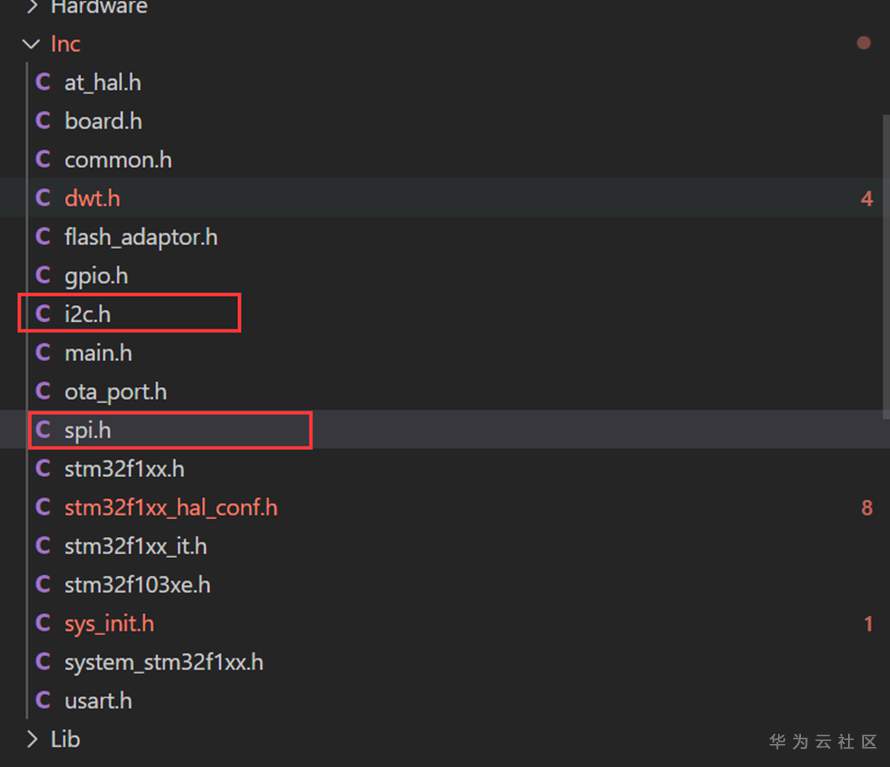Click the C icon next to usart.h

click(x=43, y=701)
